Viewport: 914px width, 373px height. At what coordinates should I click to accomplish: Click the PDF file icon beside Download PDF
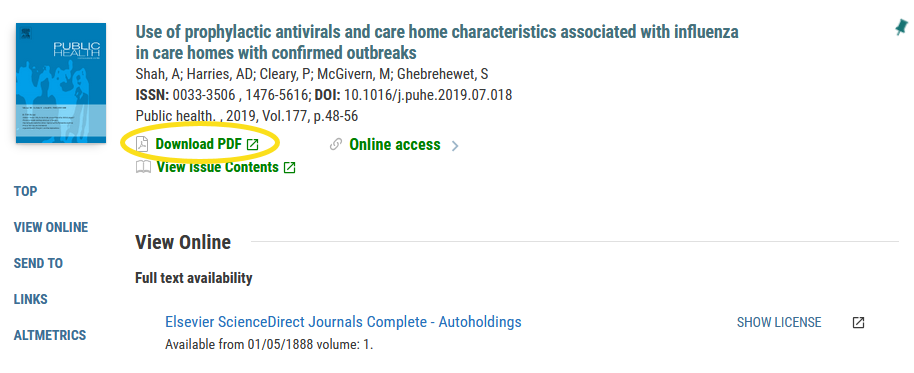click(x=142, y=144)
